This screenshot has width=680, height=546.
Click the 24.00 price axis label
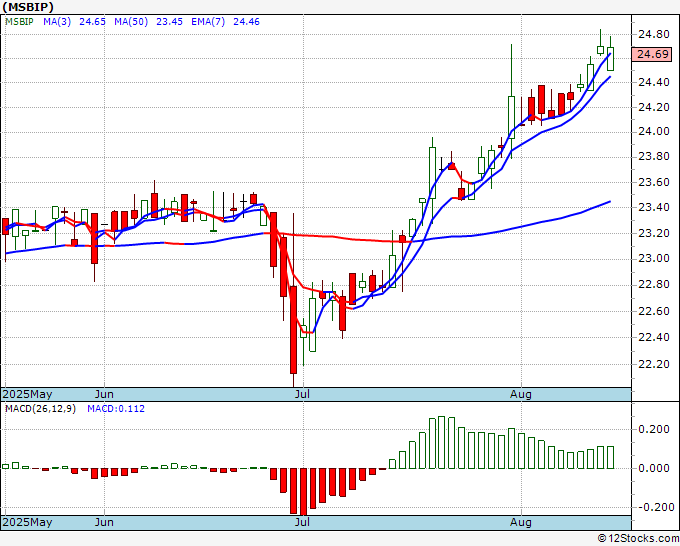click(654, 131)
